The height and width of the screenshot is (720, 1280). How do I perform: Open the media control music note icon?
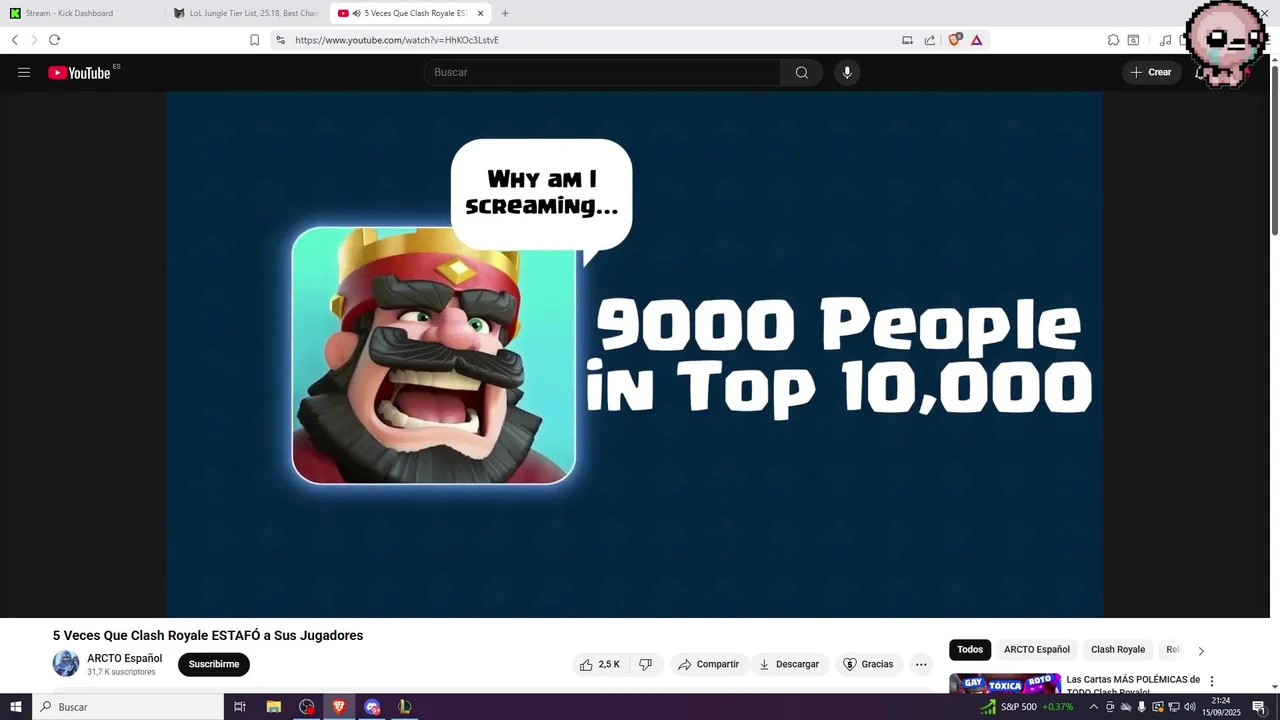pos(1165,40)
